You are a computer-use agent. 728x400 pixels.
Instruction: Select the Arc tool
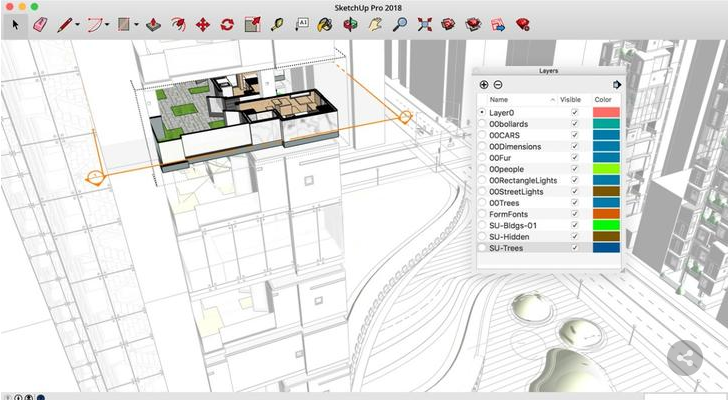click(x=94, y=24)
